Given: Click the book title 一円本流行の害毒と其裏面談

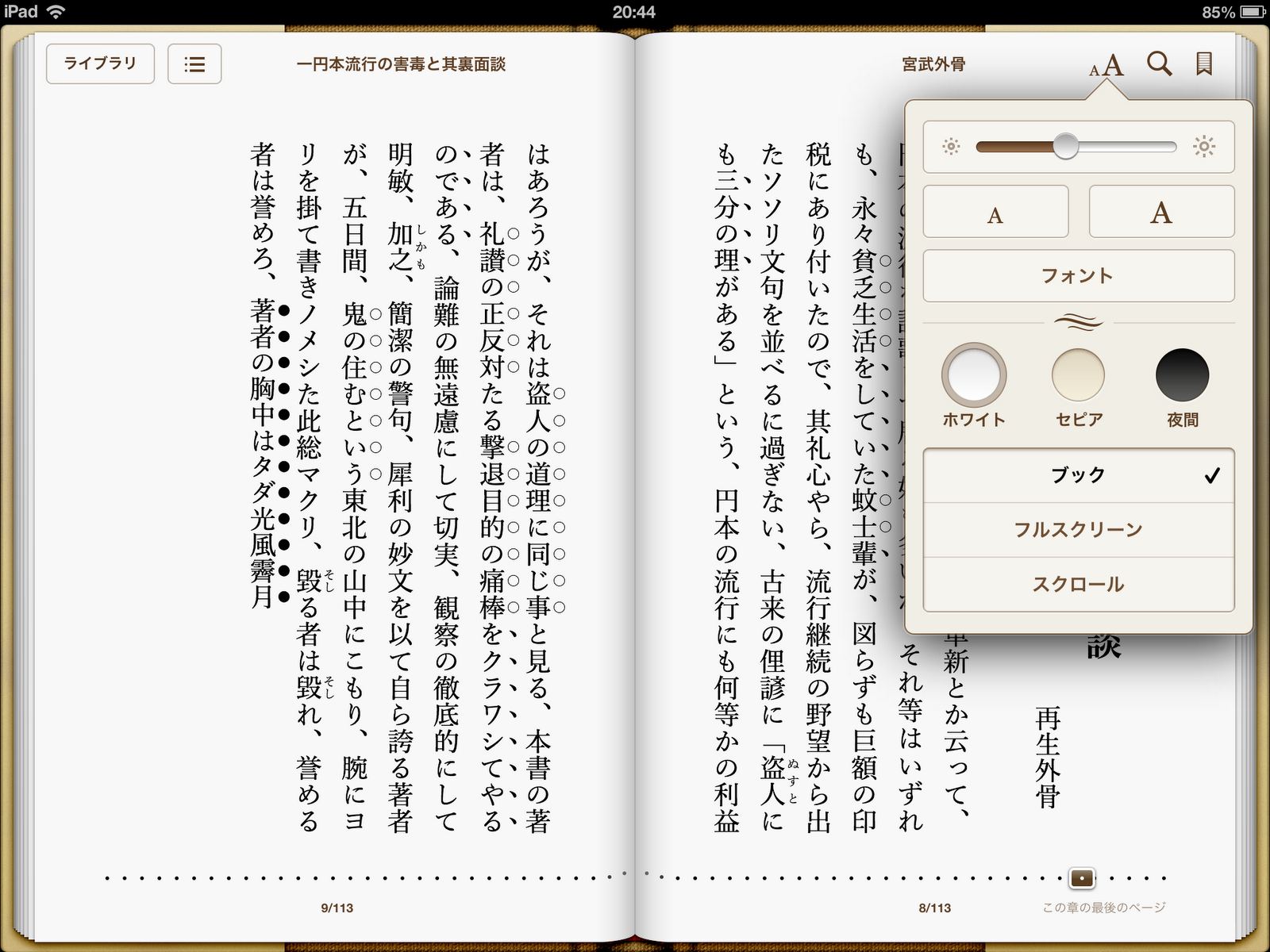Looking at the screenshot, I should click(401, 64).
